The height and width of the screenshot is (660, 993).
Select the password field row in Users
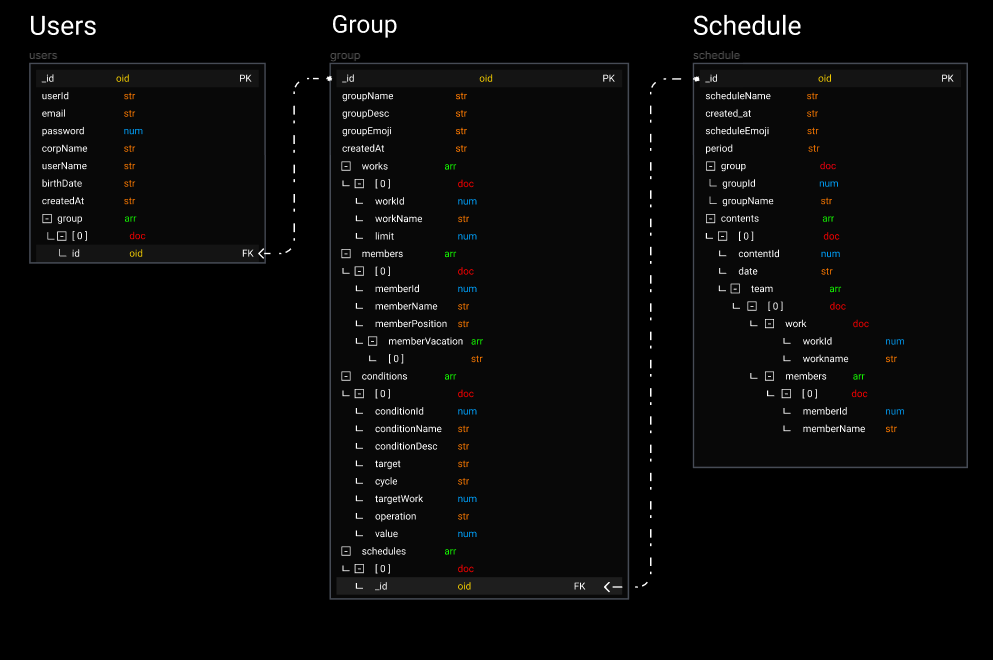tap(148, 131)
